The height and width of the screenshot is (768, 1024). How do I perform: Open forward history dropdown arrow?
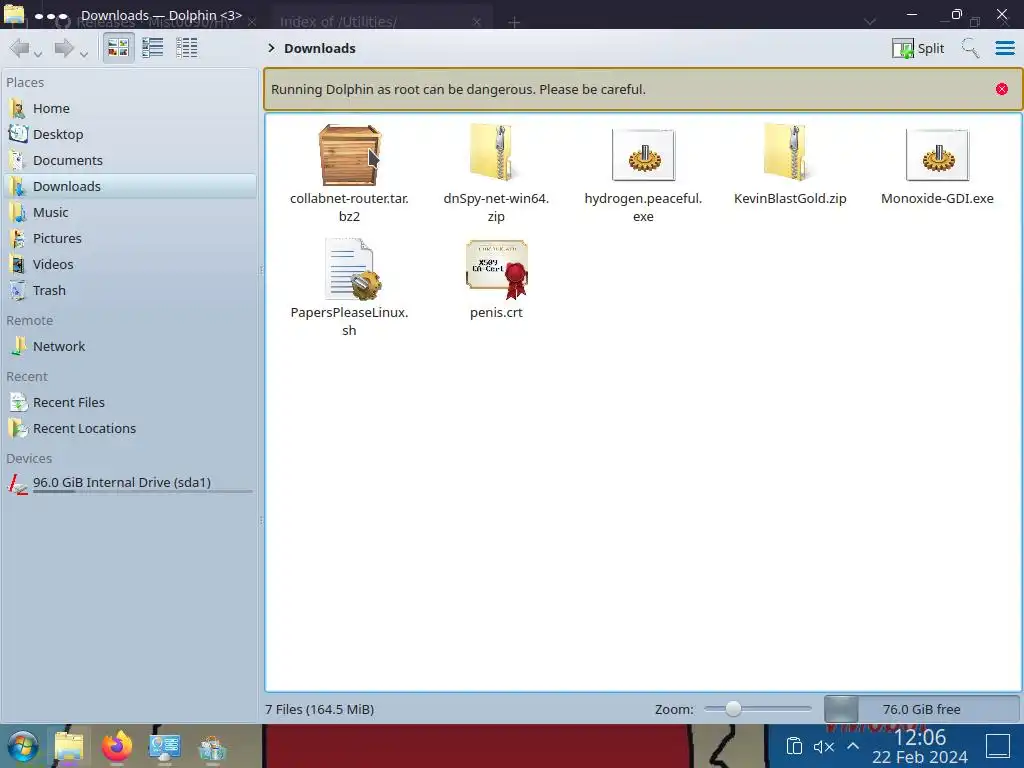point(84,54)
